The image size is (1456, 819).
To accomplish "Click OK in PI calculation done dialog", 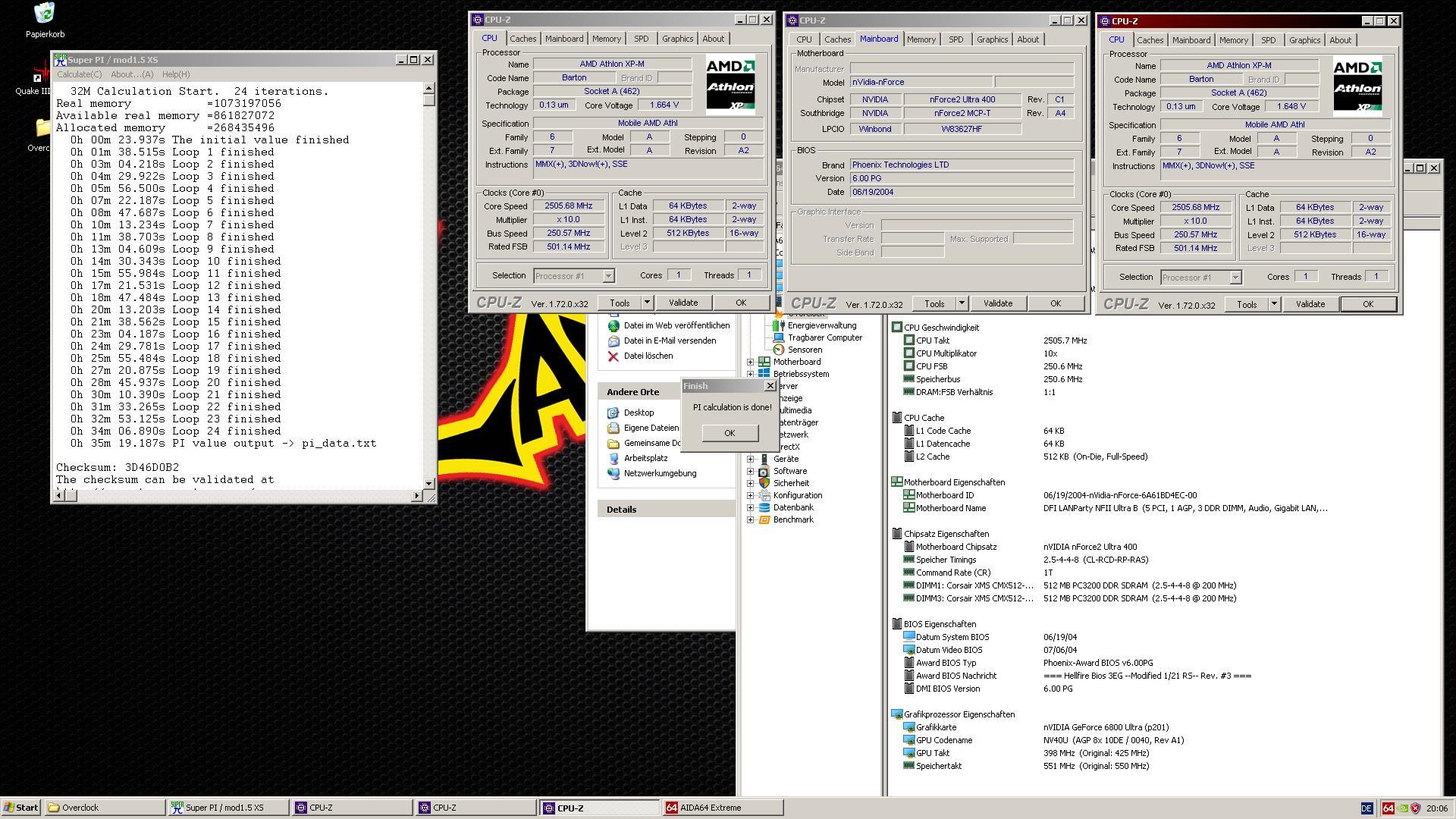I will tap(730, 433).
